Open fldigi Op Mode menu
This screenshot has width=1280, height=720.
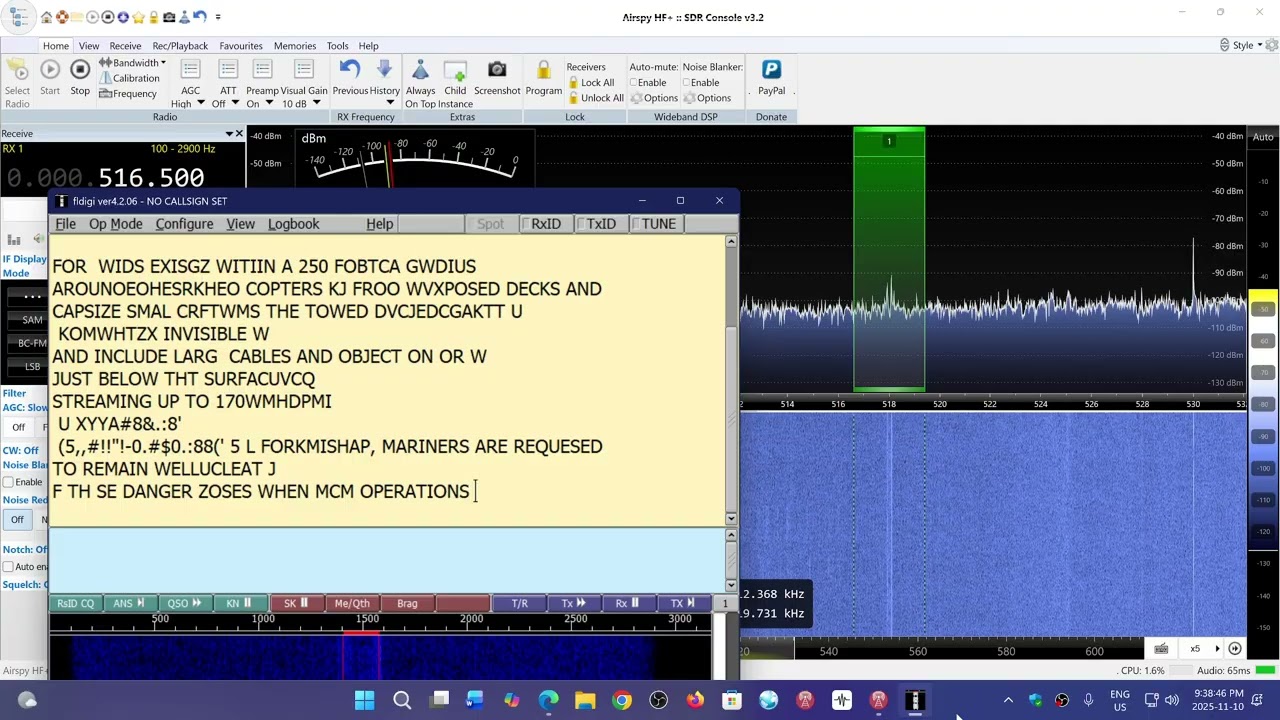[x=115, y=224]
